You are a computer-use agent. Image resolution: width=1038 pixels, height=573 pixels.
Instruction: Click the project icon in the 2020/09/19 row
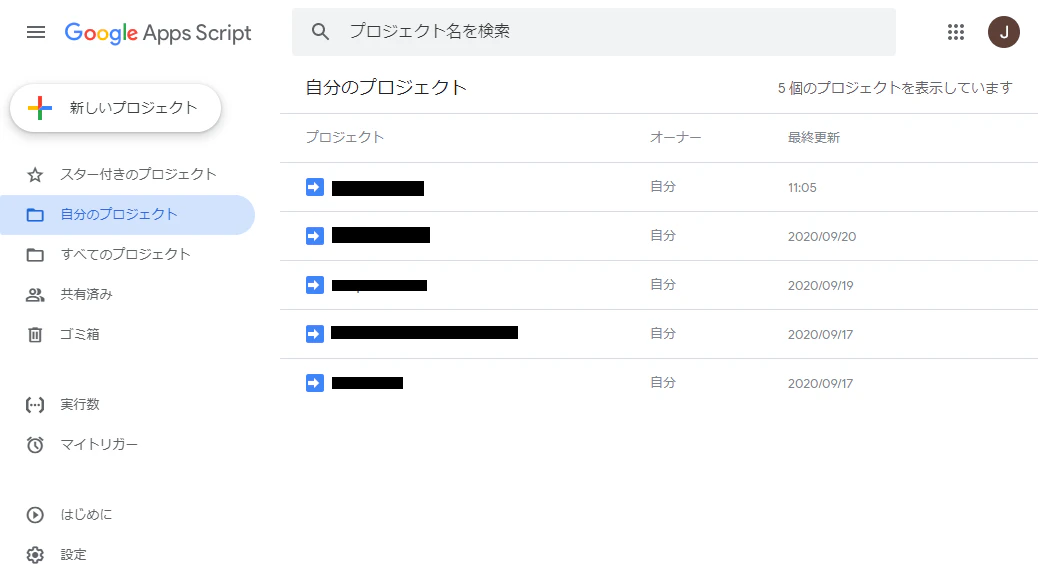314,285
